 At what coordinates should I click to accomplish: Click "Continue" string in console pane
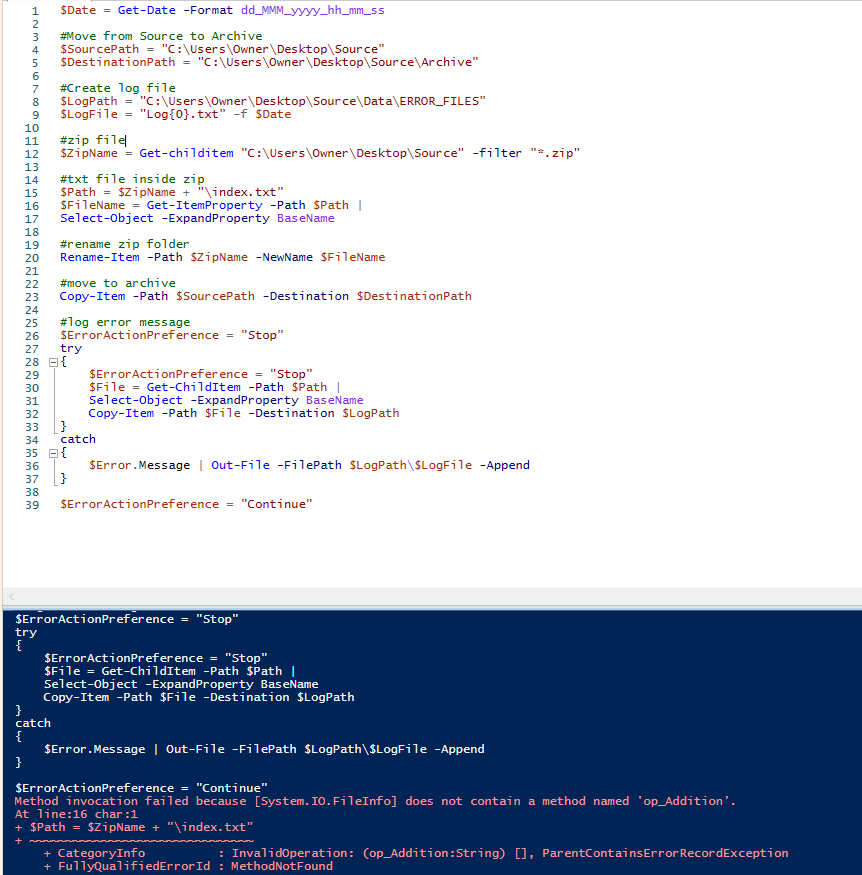tap(232, 788)
